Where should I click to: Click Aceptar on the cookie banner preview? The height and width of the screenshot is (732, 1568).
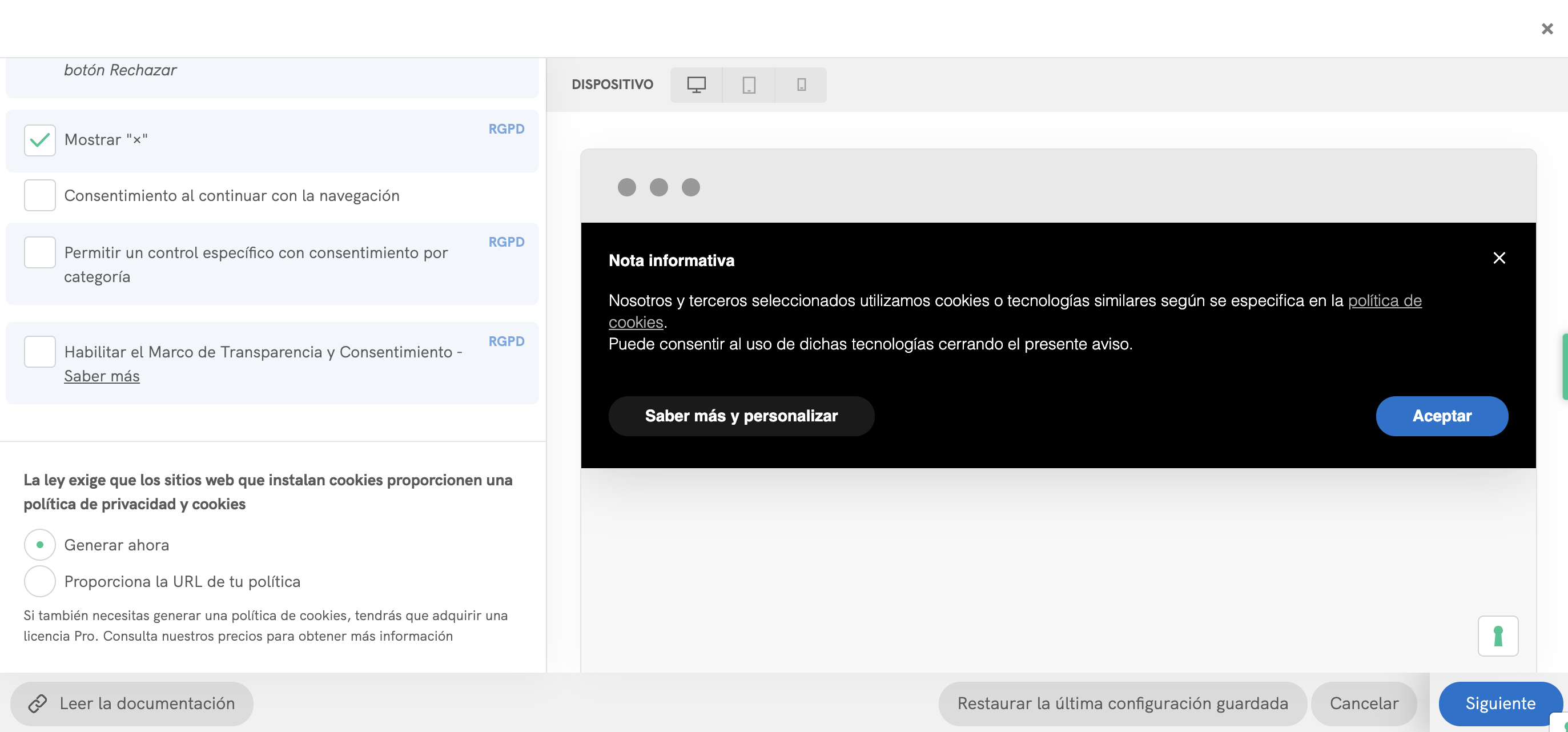click(x=1441, y=416)
